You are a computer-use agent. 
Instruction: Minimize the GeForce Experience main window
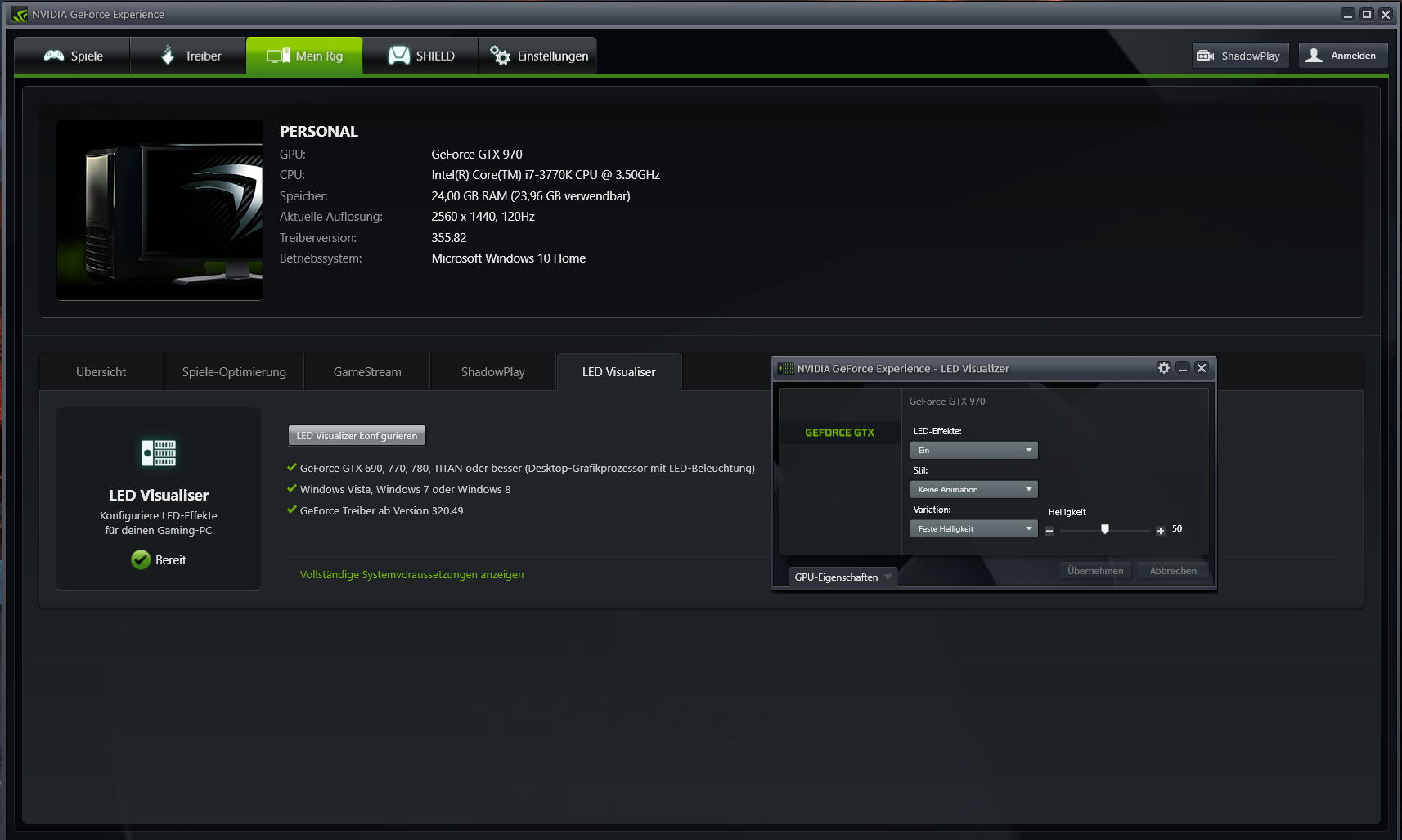click(1348, 14)
